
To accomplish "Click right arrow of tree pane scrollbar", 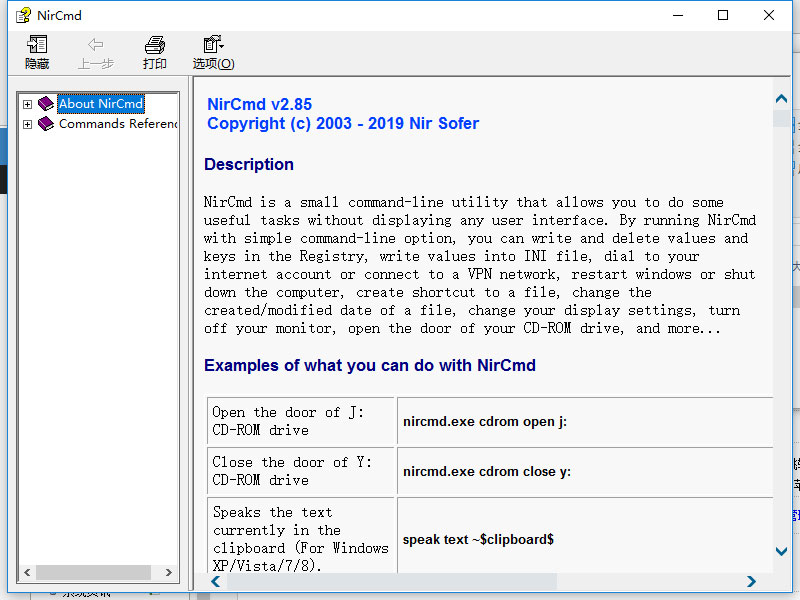I will (169, 573).
